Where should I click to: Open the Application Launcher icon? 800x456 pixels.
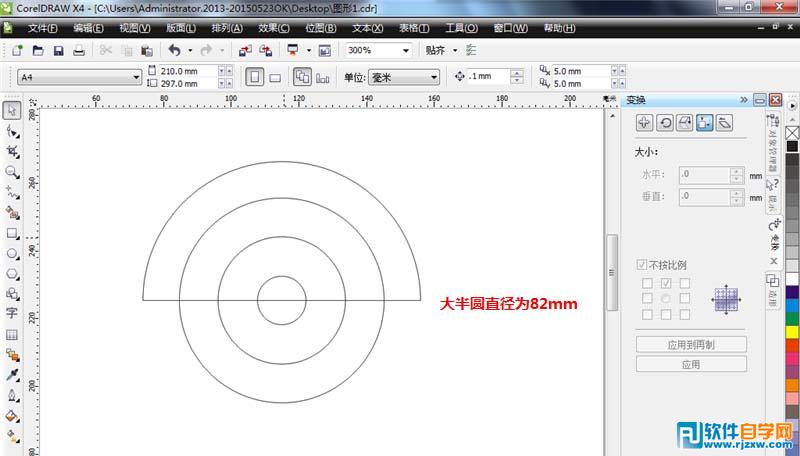coord(293,50)
